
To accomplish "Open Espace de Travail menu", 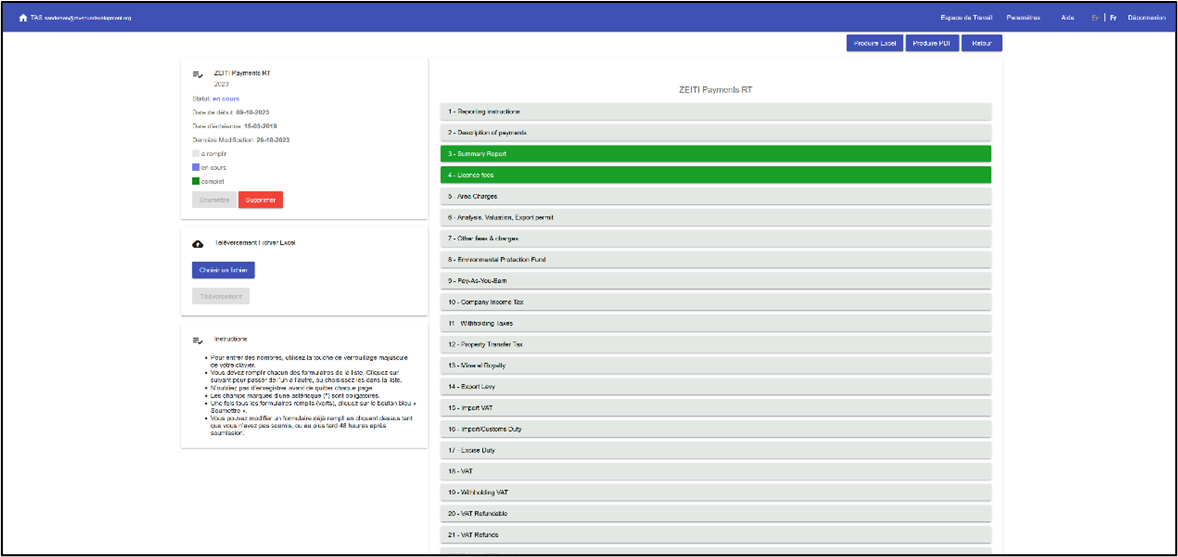I will tap(966, 17).
